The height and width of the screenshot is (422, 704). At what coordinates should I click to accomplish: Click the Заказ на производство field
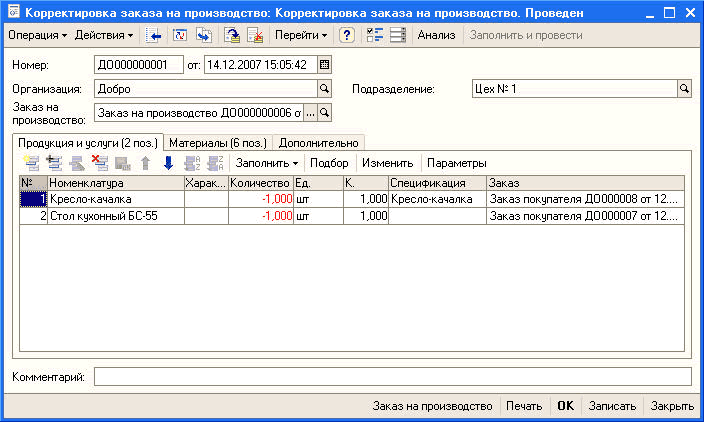click(199, 113)
